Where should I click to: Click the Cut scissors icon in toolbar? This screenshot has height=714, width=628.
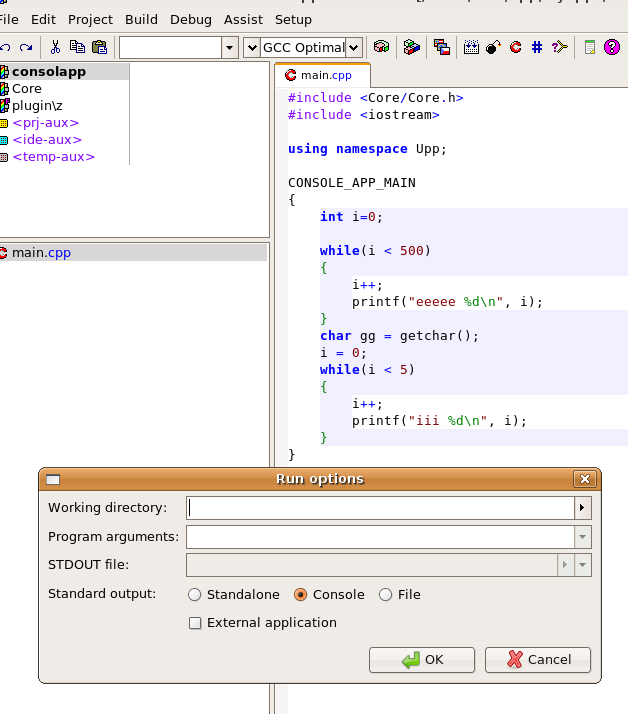click(x=55, y=47)
